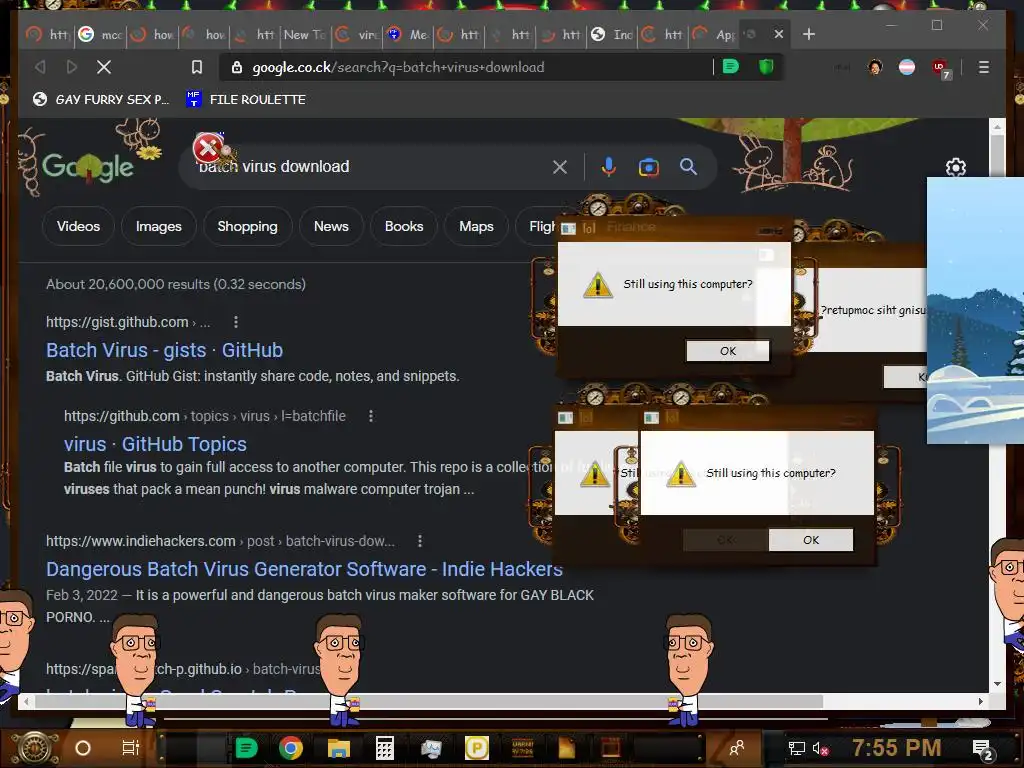Filter results by Shopping
Viewport: 1024px width, 768px height.
click(248, 227)
